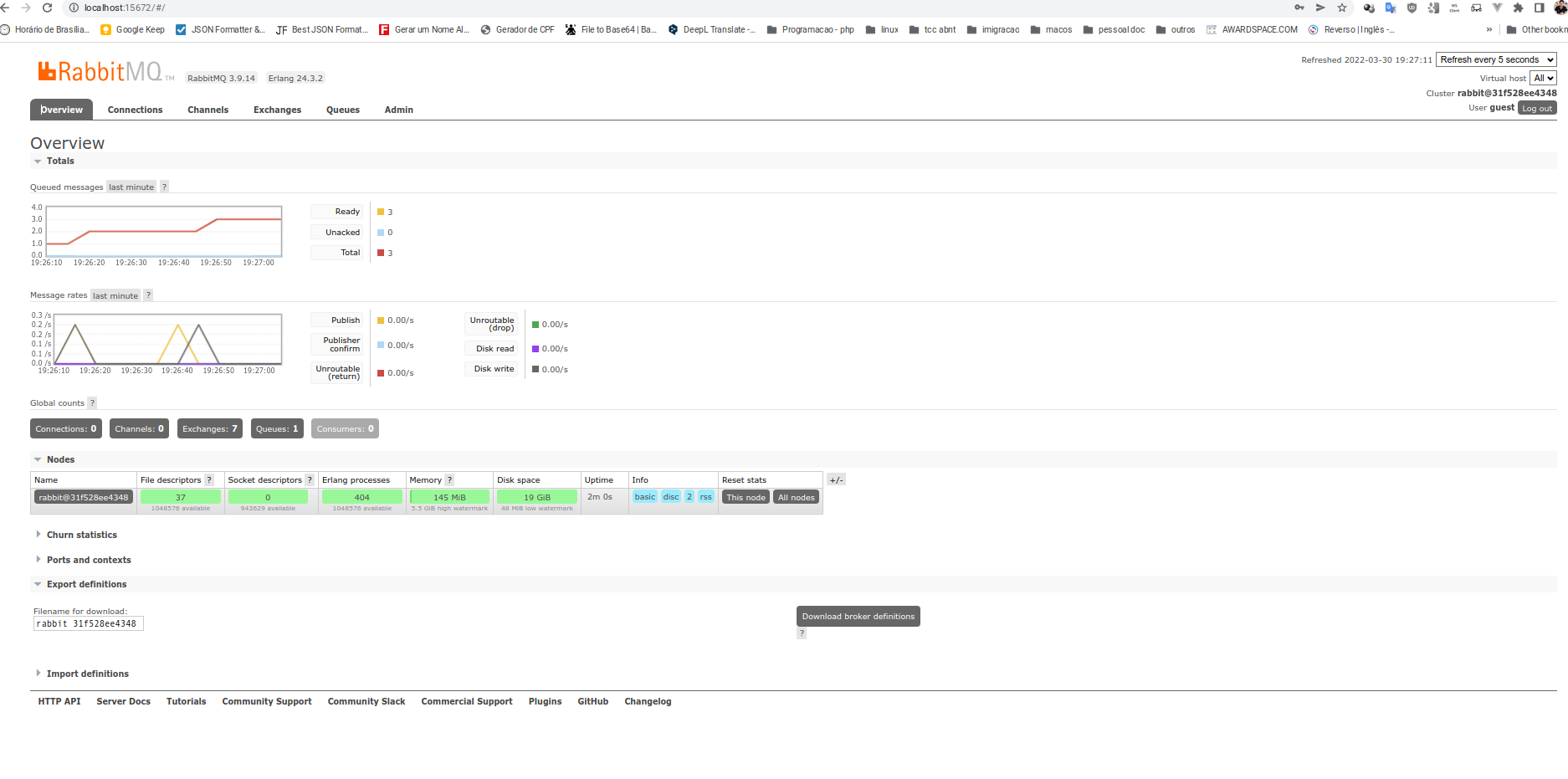Expand the Churn statistics section
This screenshot has height=779, width=1568.
tap(75, 535)
